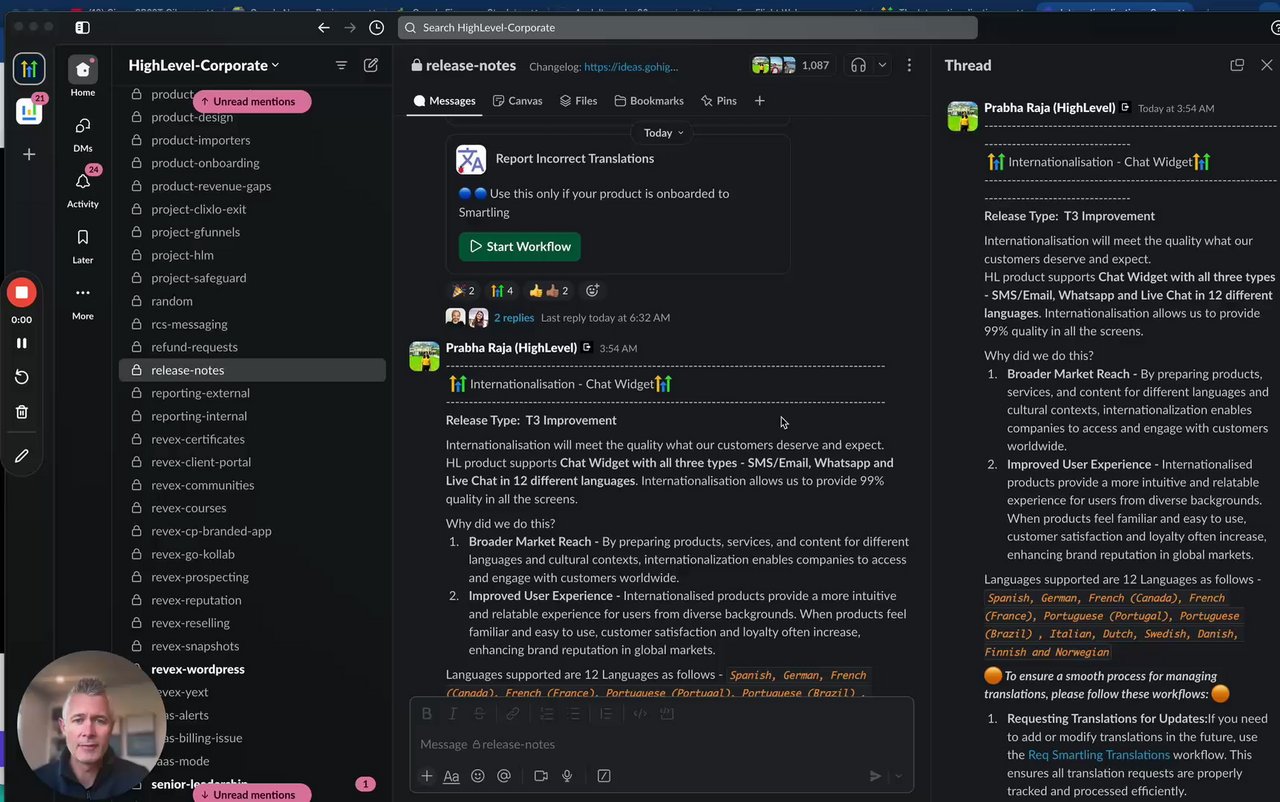Jump to the top Unread mentions
Screen dimensions: 1280x802
[252, 101]
